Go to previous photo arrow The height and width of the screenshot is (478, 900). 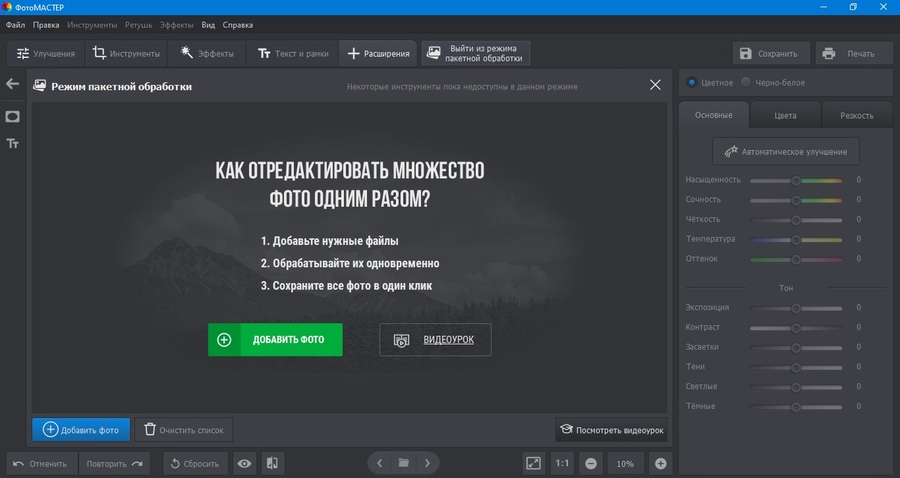pos(379,463)
